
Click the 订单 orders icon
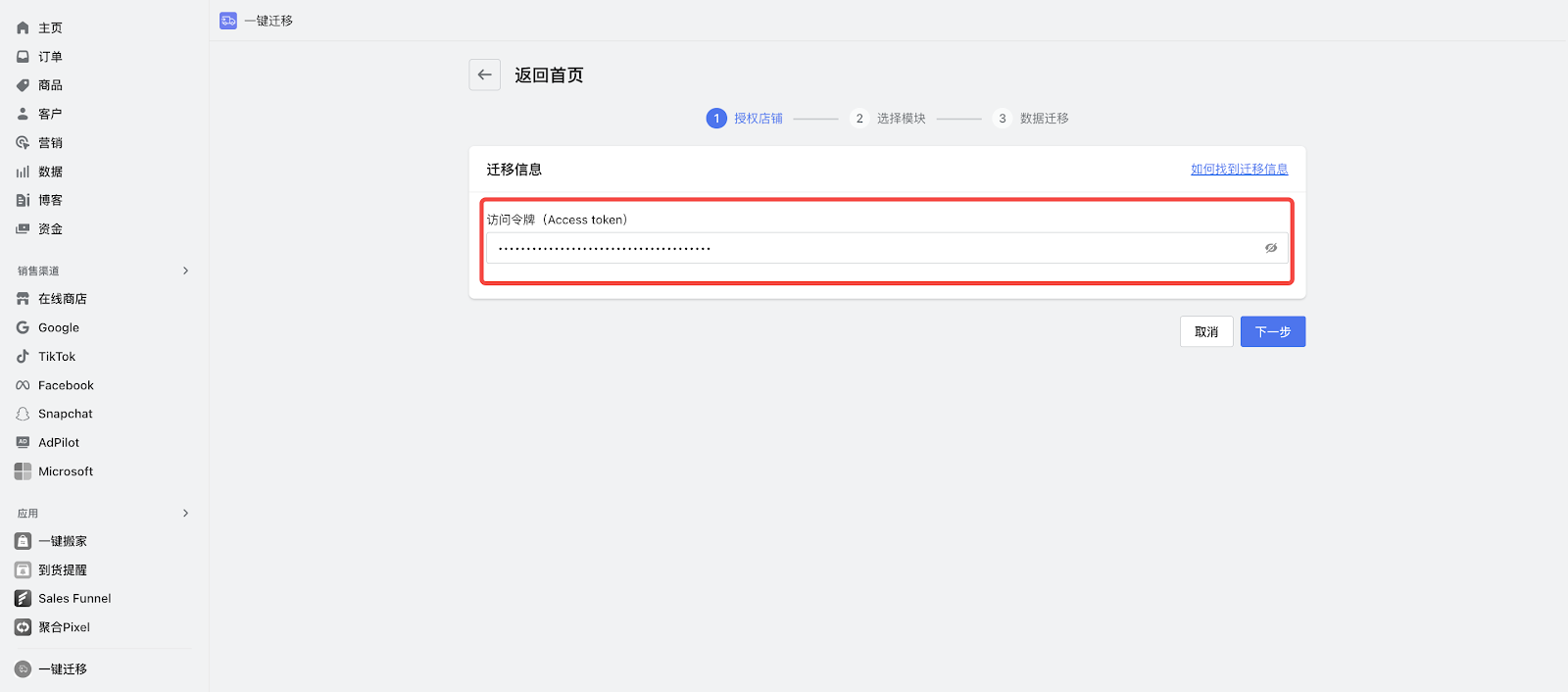click(x=23, y=57)
